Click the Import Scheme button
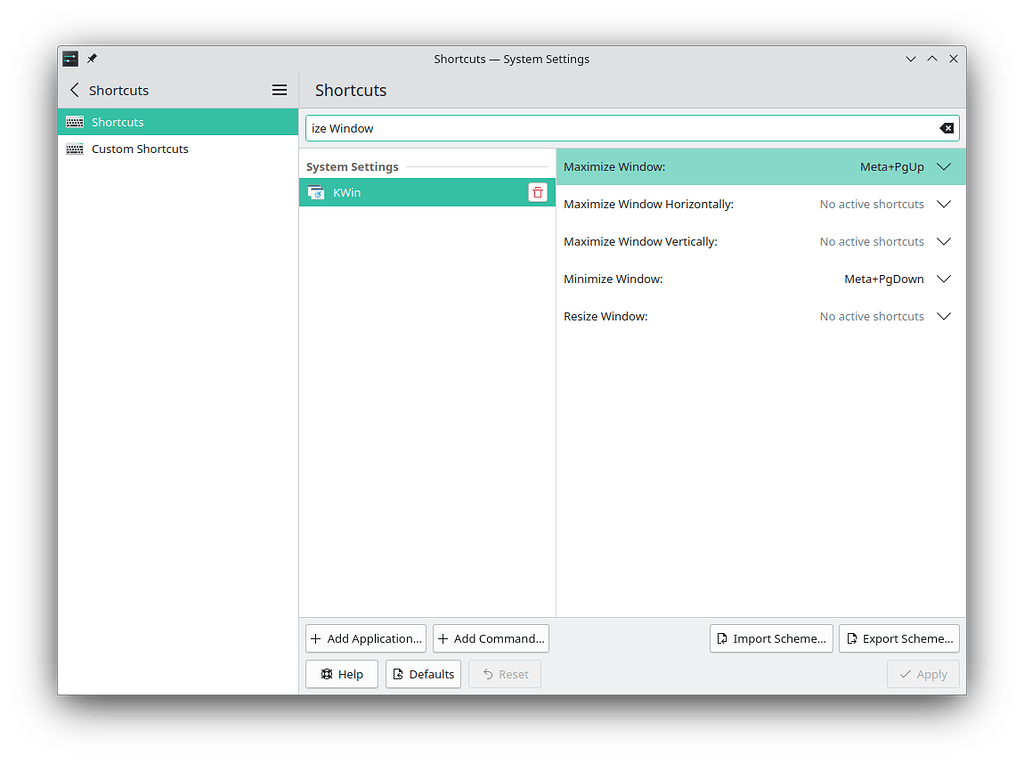This screenshot has height=763, width=1024. [x=771, y=639]
